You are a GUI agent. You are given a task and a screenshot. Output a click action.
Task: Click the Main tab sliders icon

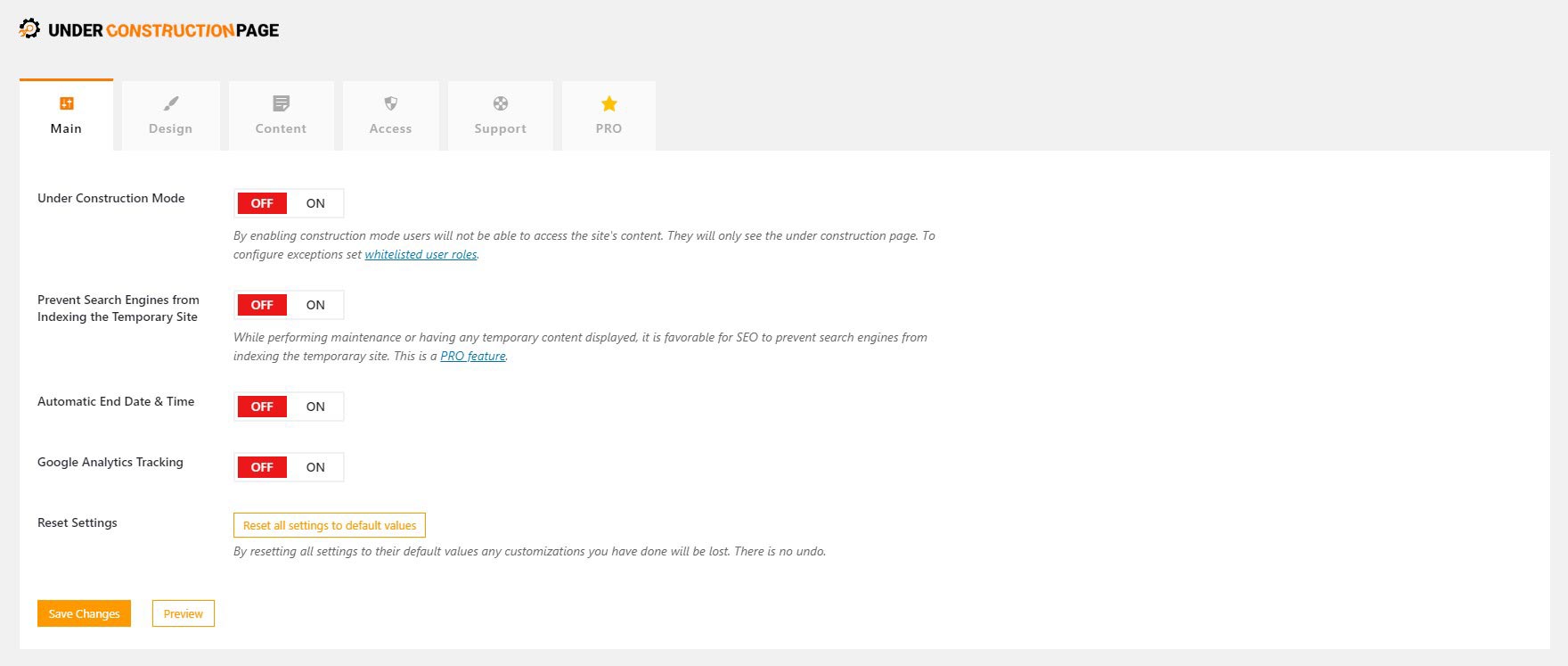66,103
